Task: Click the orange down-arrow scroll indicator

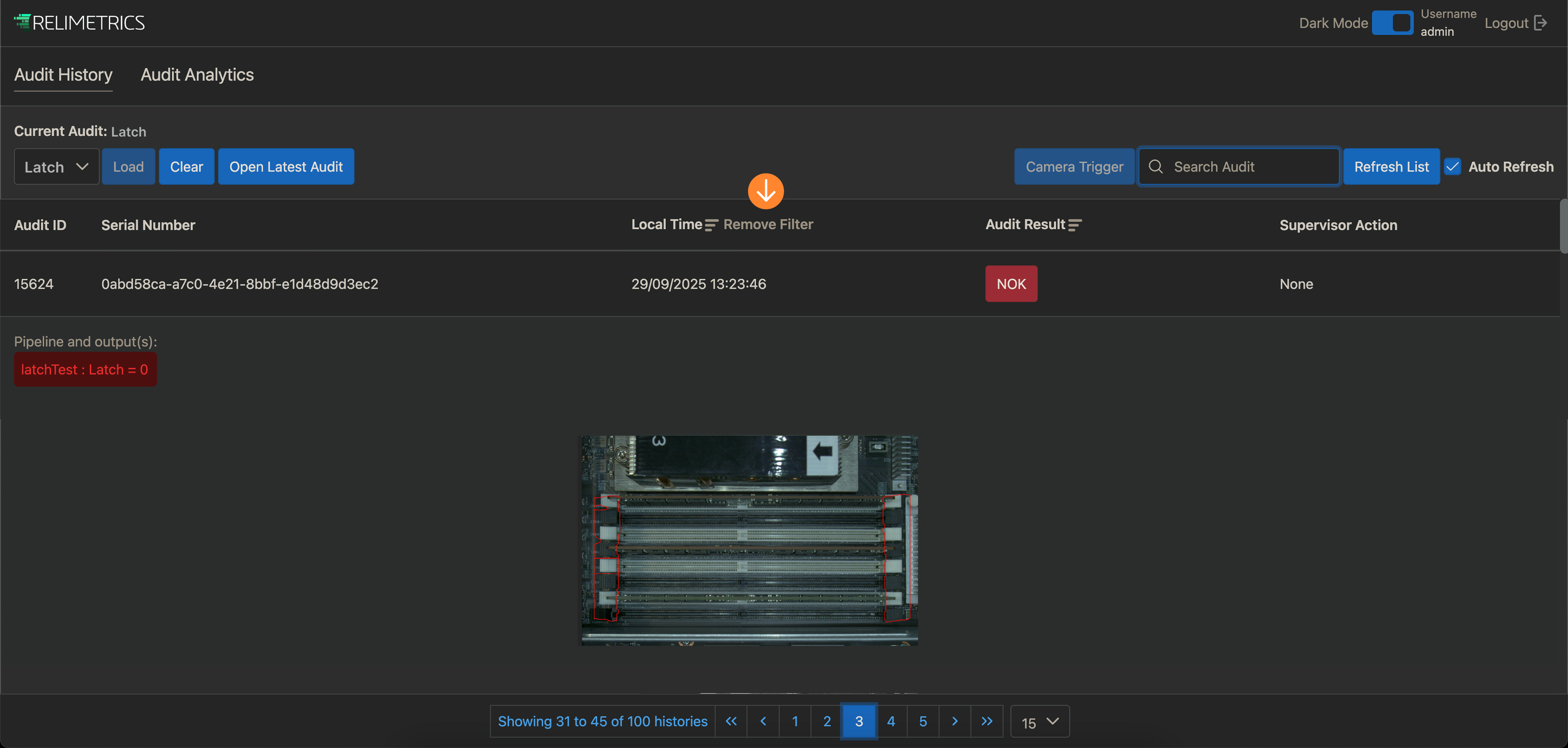Action: pyautogui.click(x=765, y=191)
